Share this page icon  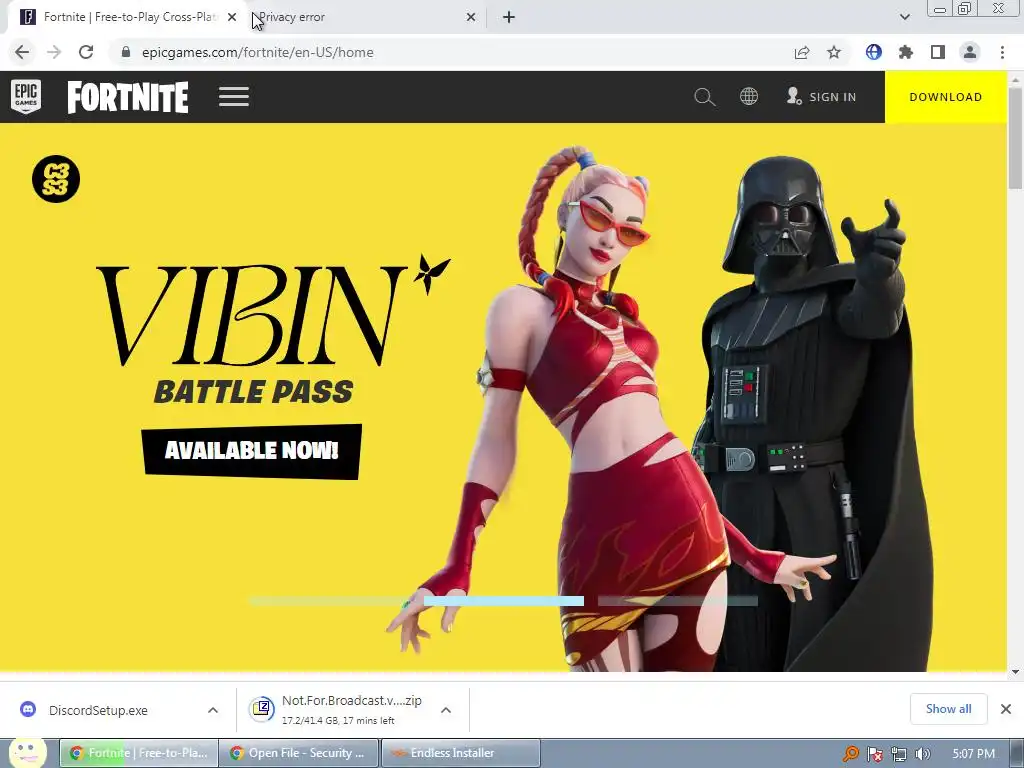pos(802,52)
